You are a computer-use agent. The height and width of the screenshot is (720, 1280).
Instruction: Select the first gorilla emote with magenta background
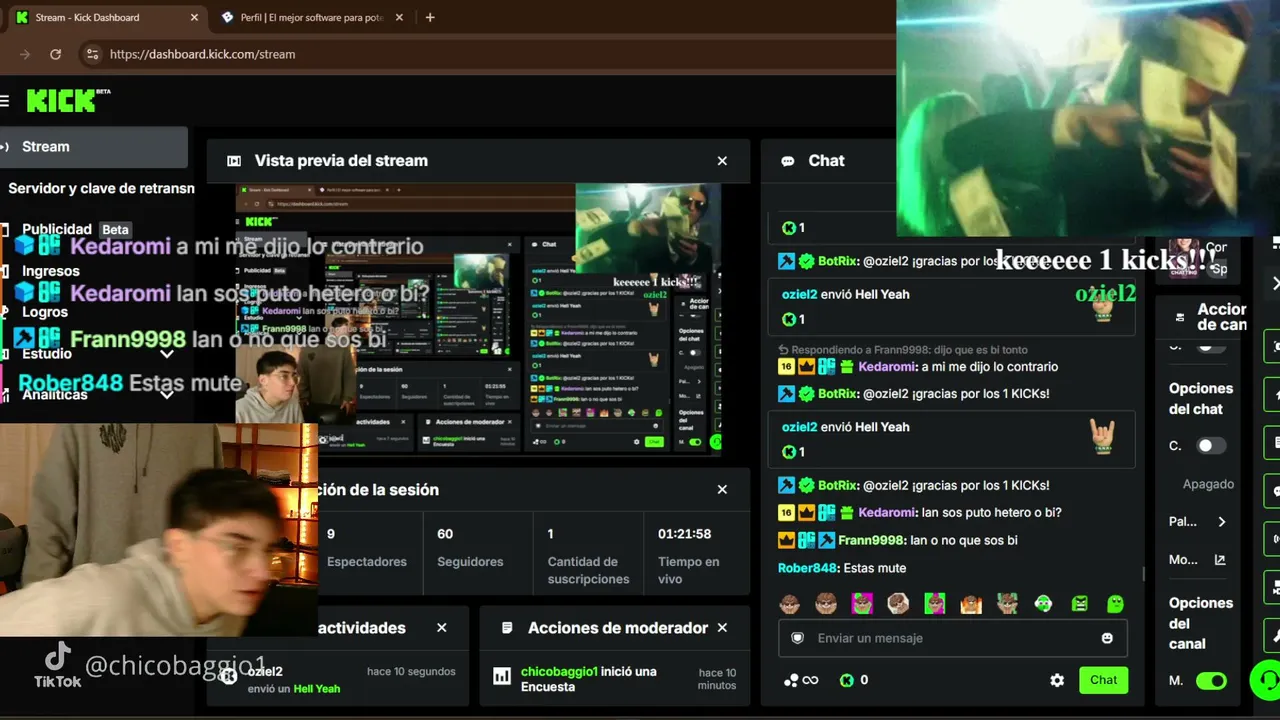(x=862, y=604)
